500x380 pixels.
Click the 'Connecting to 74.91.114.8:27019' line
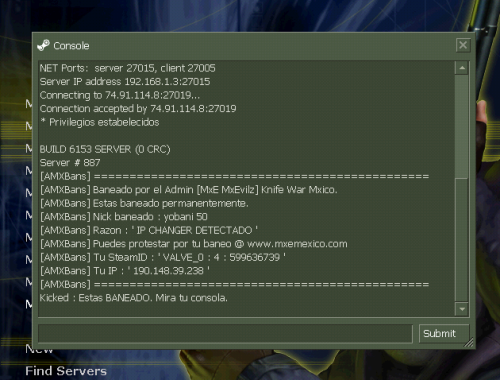(120, 95)
